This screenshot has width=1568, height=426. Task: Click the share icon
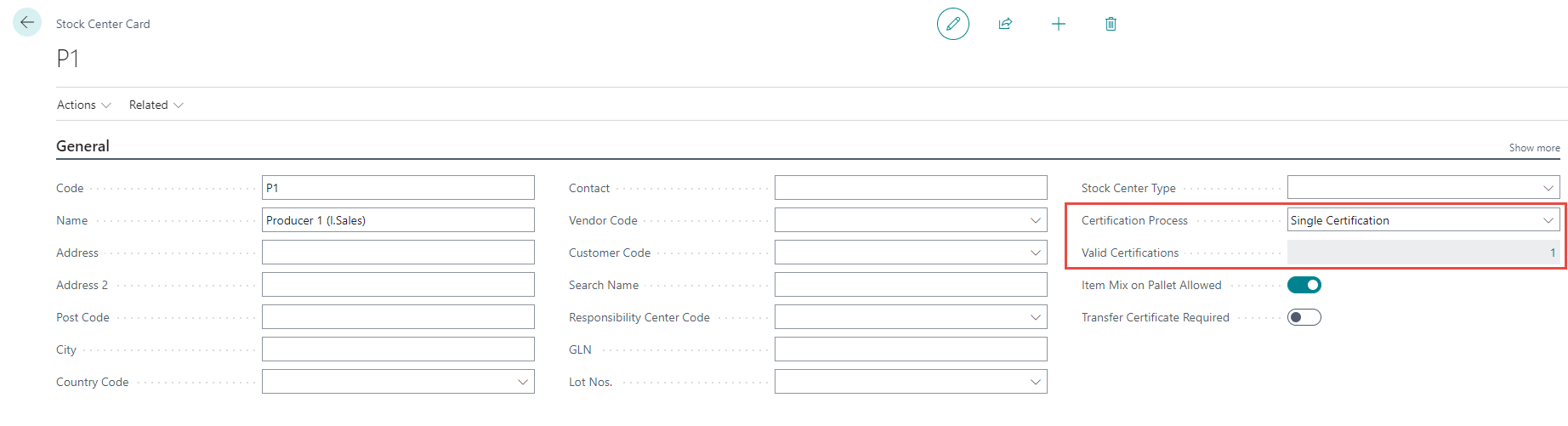tap(1005, 24)
